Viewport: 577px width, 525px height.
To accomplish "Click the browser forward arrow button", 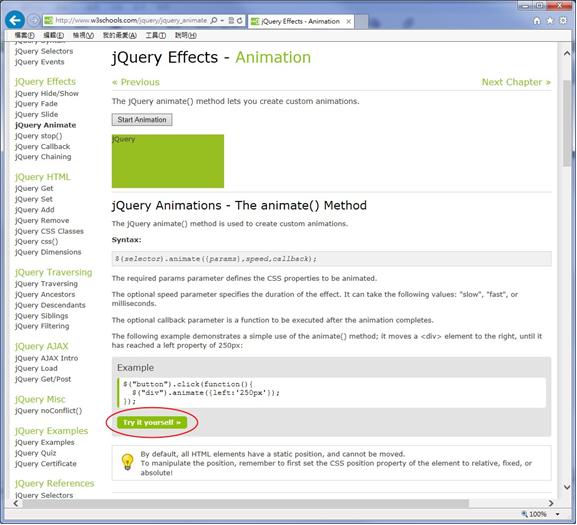I will click(33, 20).
